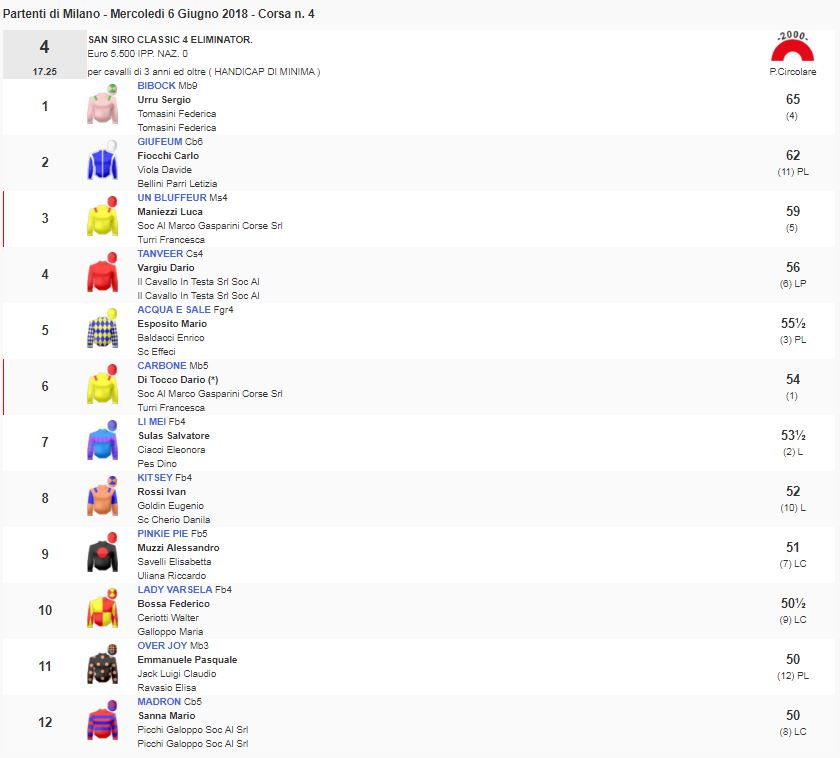Click the pink jockey silk icon for Bibock
This screenshot has height=758, width=840.
point(102,106)
